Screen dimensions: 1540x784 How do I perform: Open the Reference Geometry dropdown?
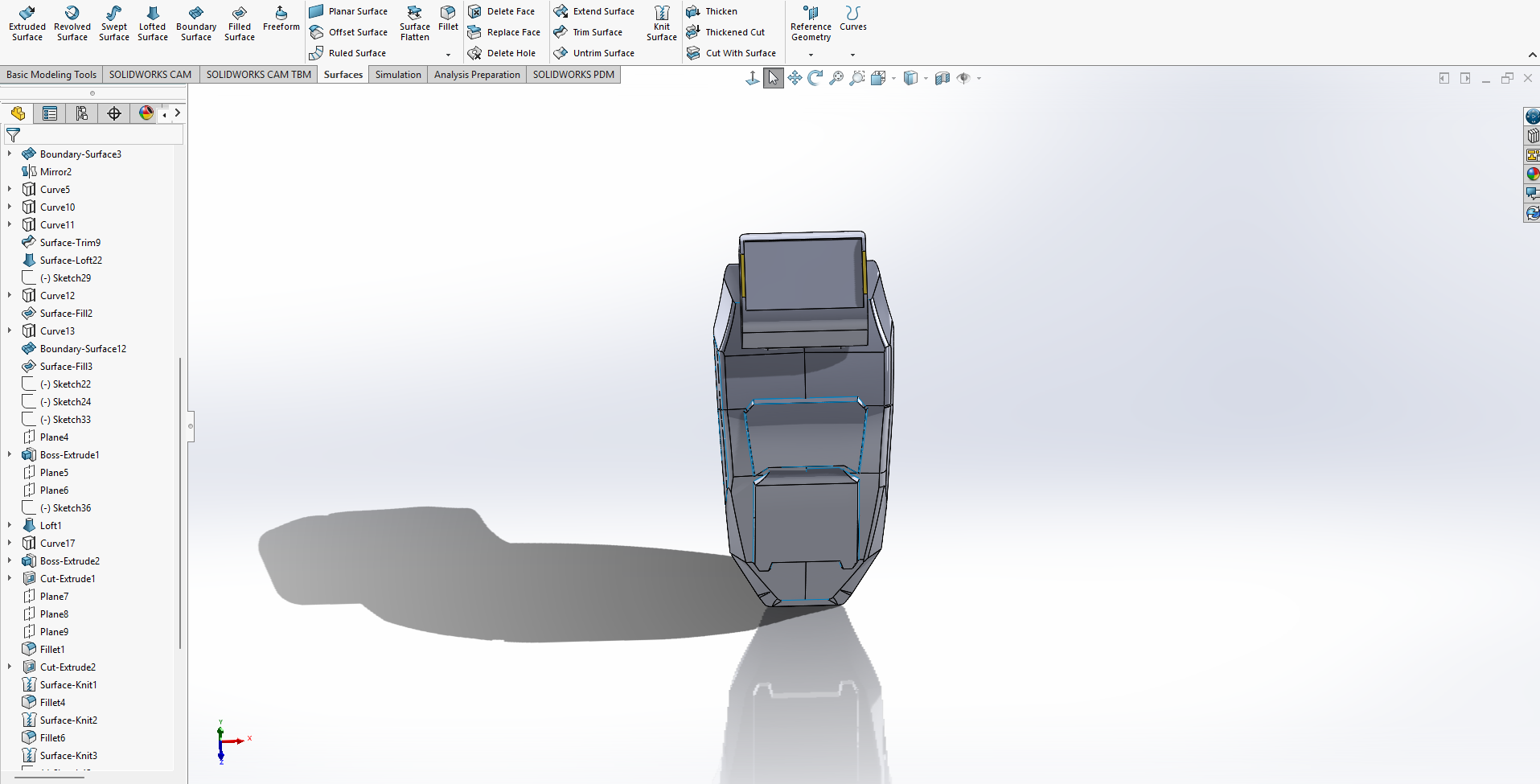tap(811, 55)
